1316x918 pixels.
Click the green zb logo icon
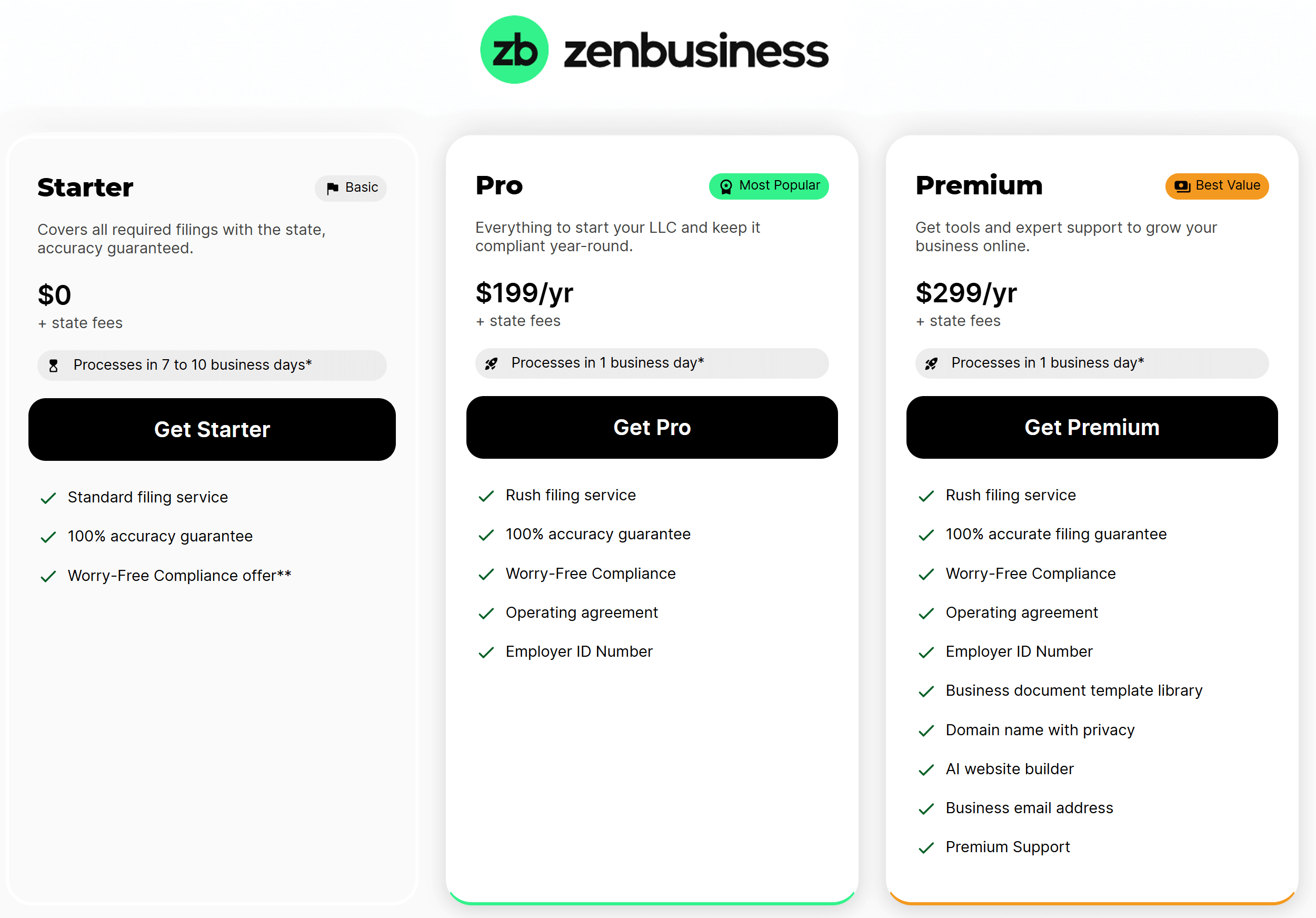pyautogui.click(x=514, y=50)
